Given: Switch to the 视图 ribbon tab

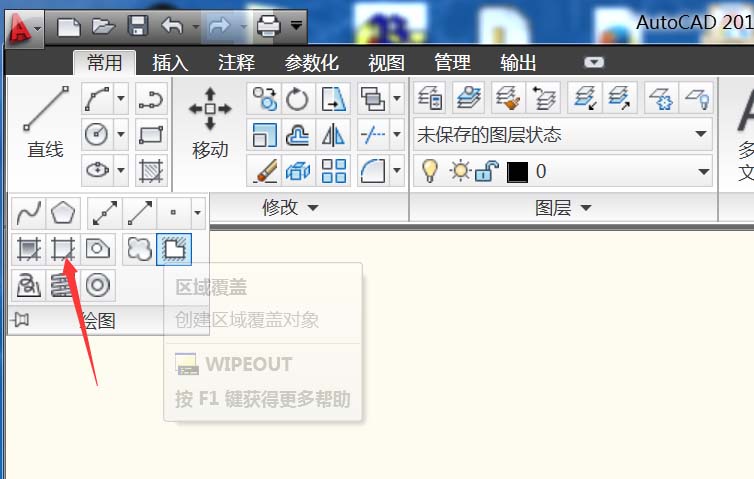Looking at the screenshot, I should [386, 63].
